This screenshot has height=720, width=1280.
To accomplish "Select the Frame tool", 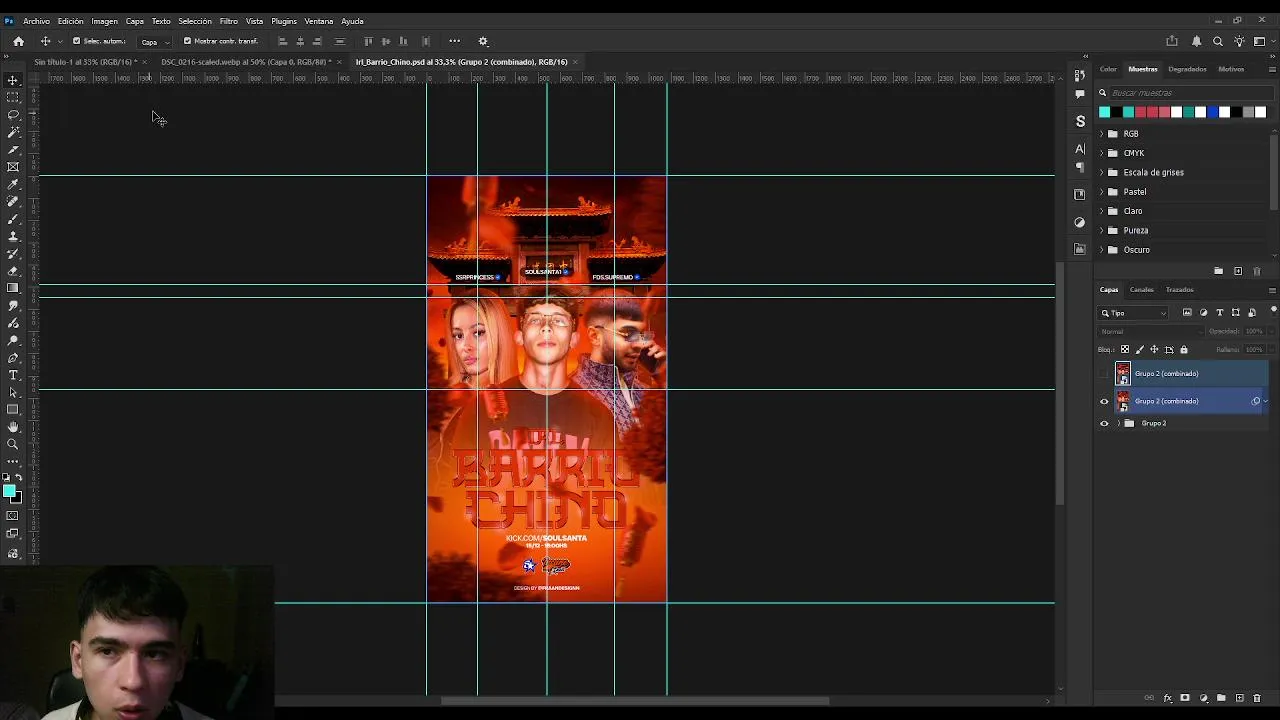I will pos(13,167).
